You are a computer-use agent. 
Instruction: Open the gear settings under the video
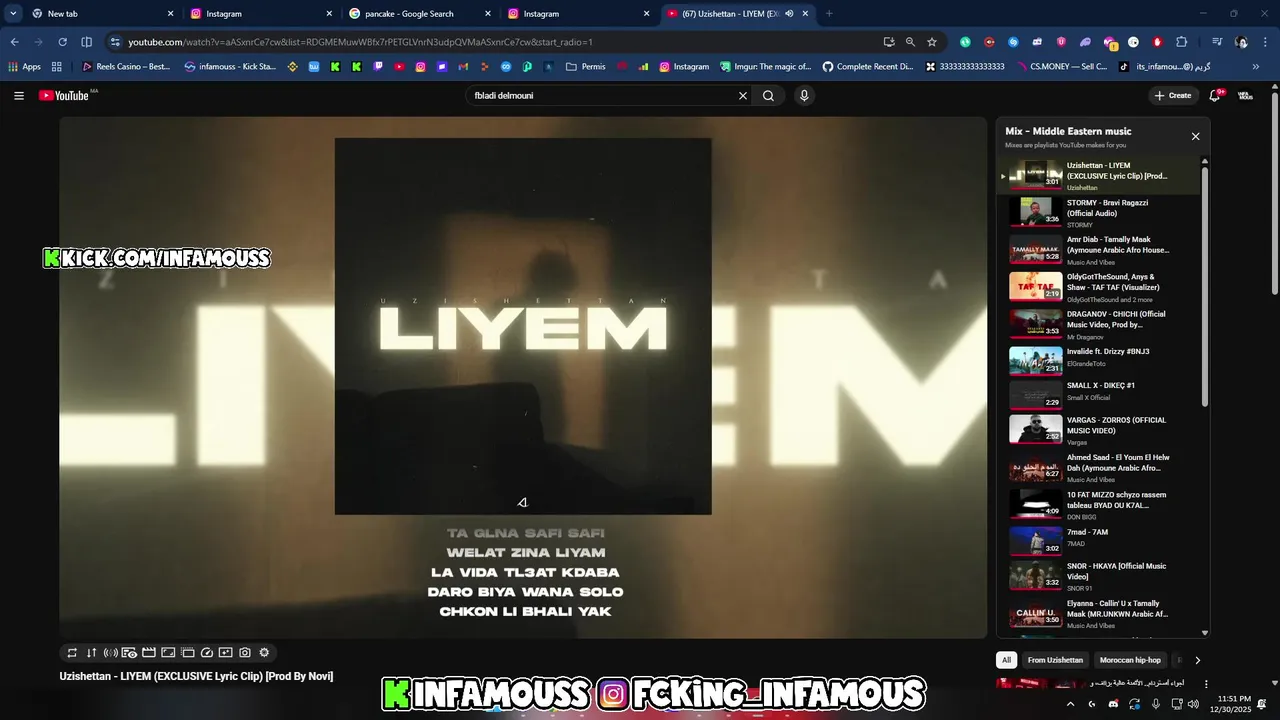[264, 652]
